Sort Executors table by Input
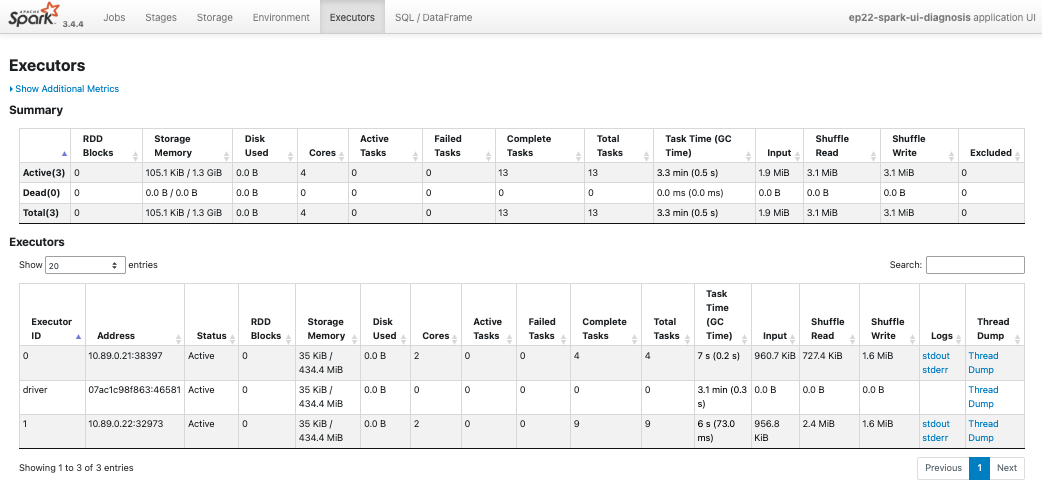The height and width of the screenshot is (490, 1042). 776,314
